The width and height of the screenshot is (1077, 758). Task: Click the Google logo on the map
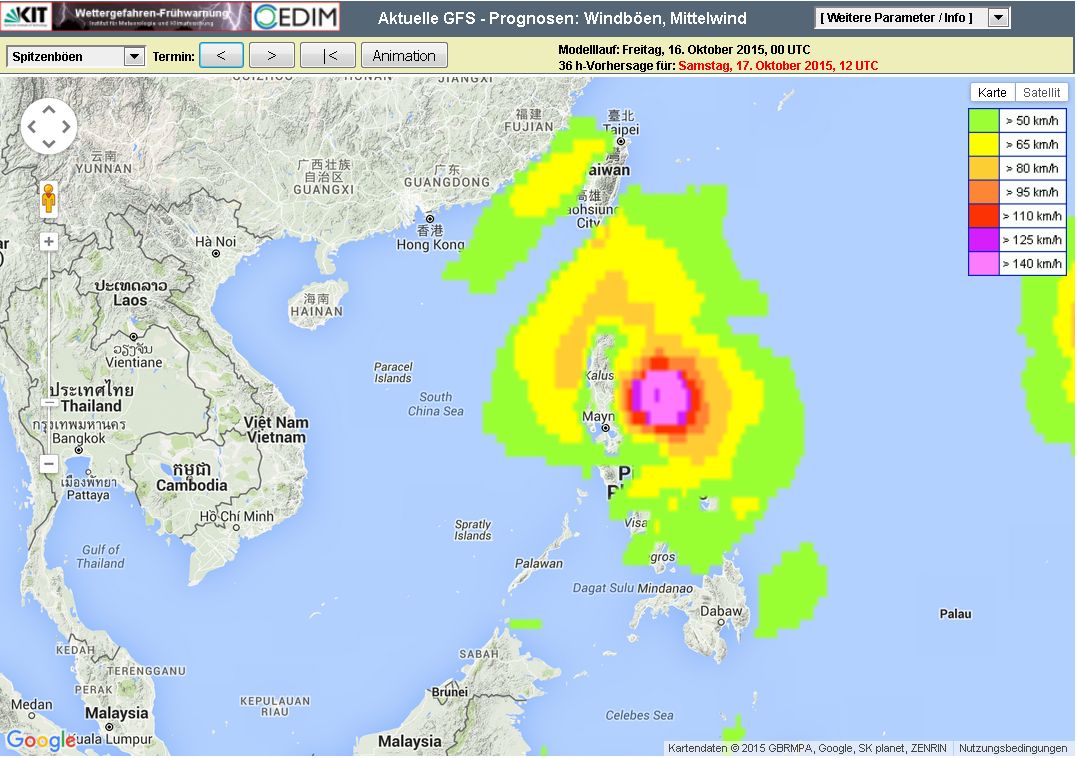[41, 740]
